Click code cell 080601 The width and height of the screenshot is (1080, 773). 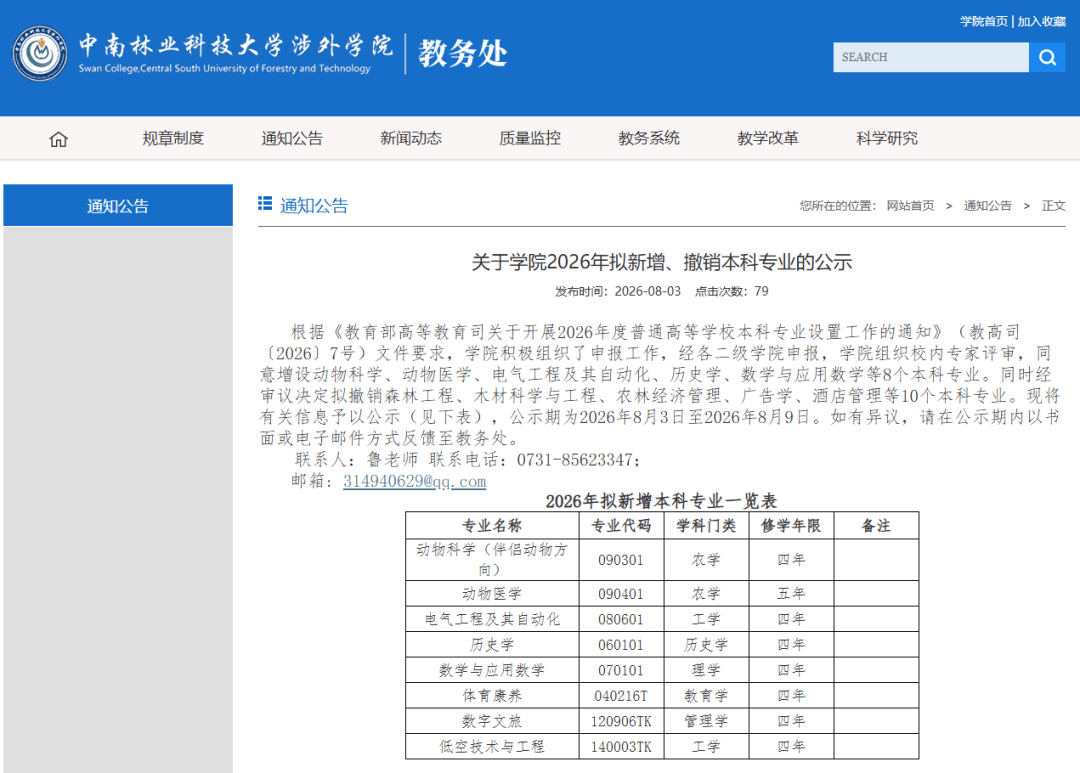[621, 619]
